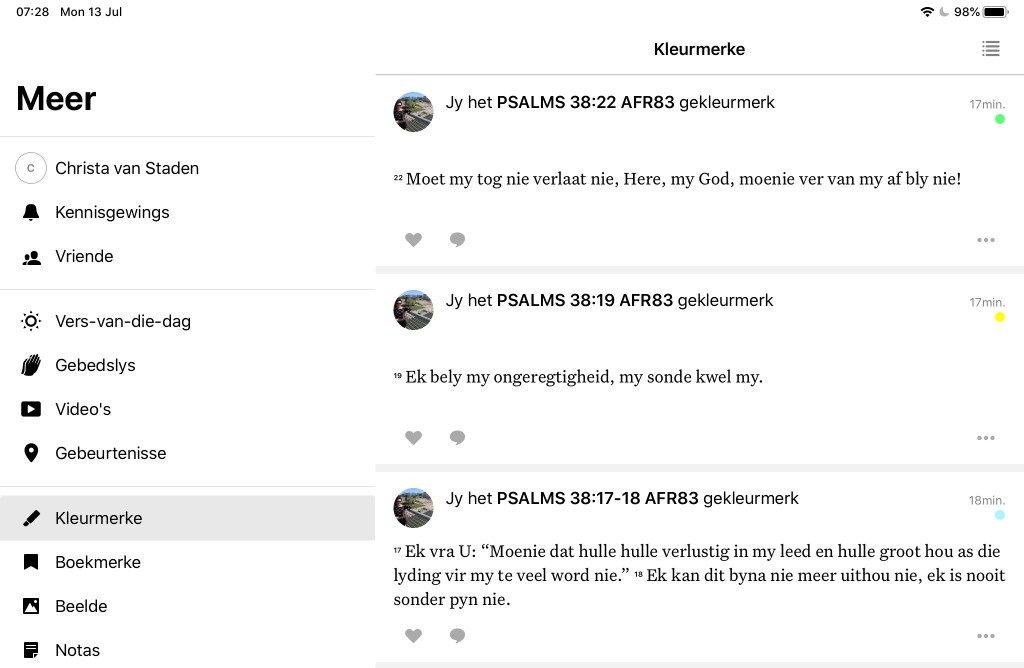Open the Boekmerke bookmark icon

pyautogui.click(x=31, y=562)
